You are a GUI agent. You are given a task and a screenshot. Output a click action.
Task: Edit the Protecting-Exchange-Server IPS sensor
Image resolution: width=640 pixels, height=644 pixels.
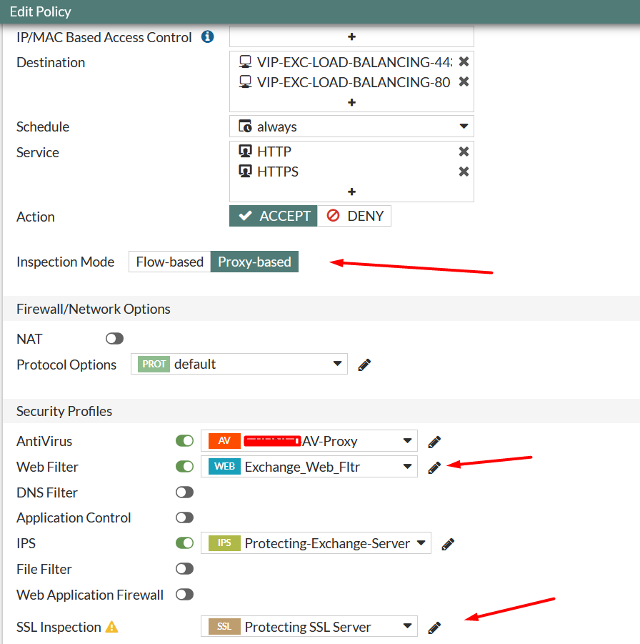point(448,544)
